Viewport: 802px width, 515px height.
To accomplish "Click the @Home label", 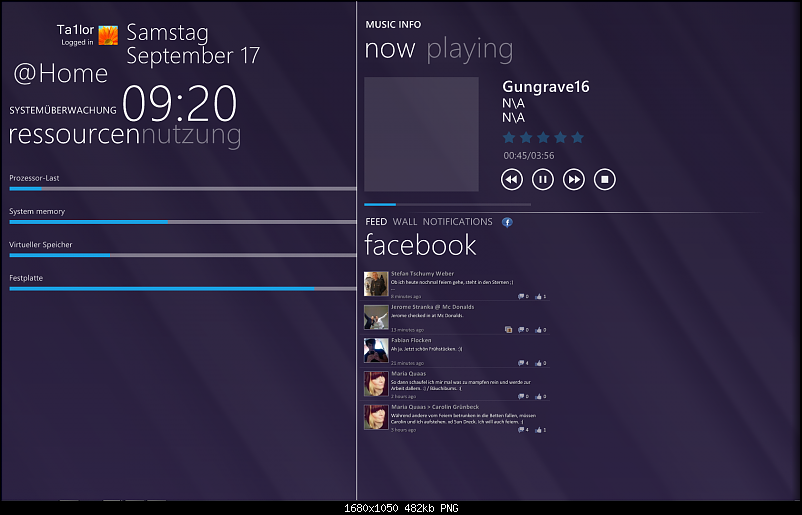I will click(60, 74).
